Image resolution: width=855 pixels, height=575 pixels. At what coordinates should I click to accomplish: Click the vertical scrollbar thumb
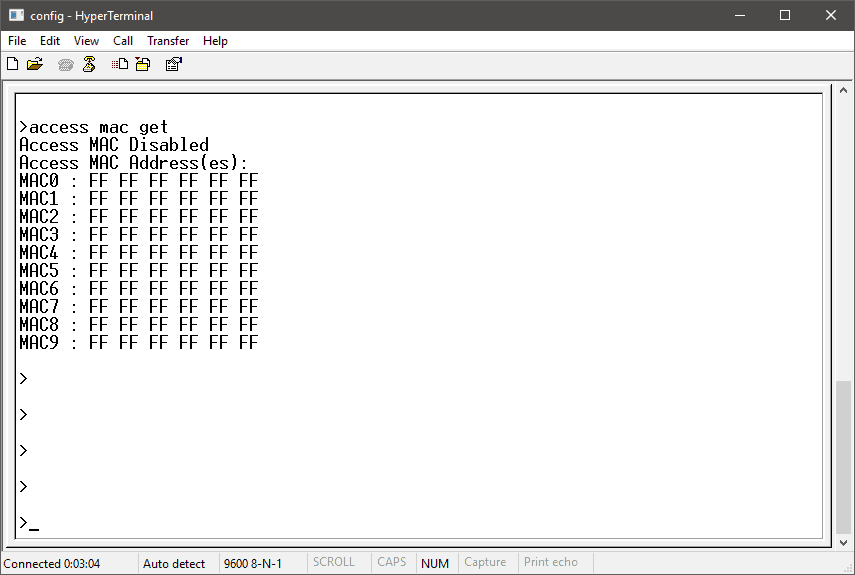[x=845, y=455]
